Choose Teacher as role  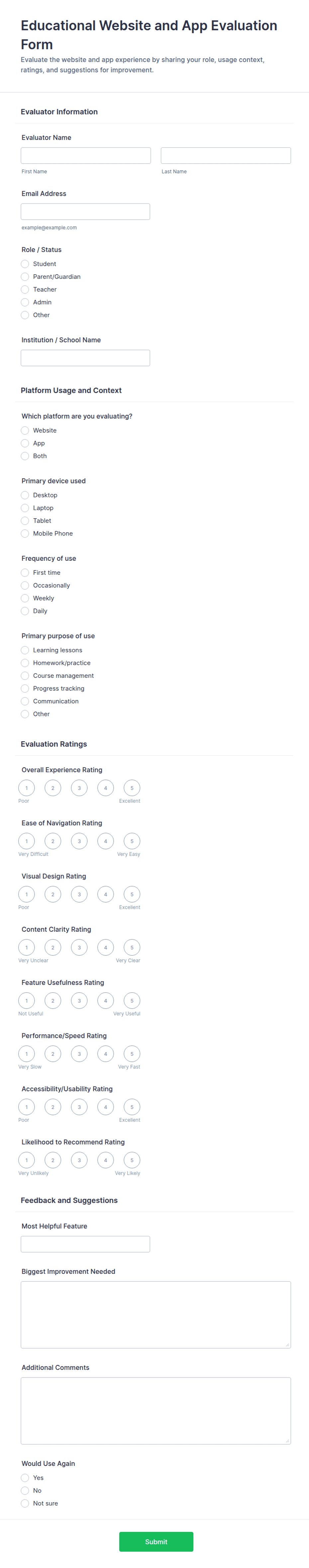coord(25,289)
